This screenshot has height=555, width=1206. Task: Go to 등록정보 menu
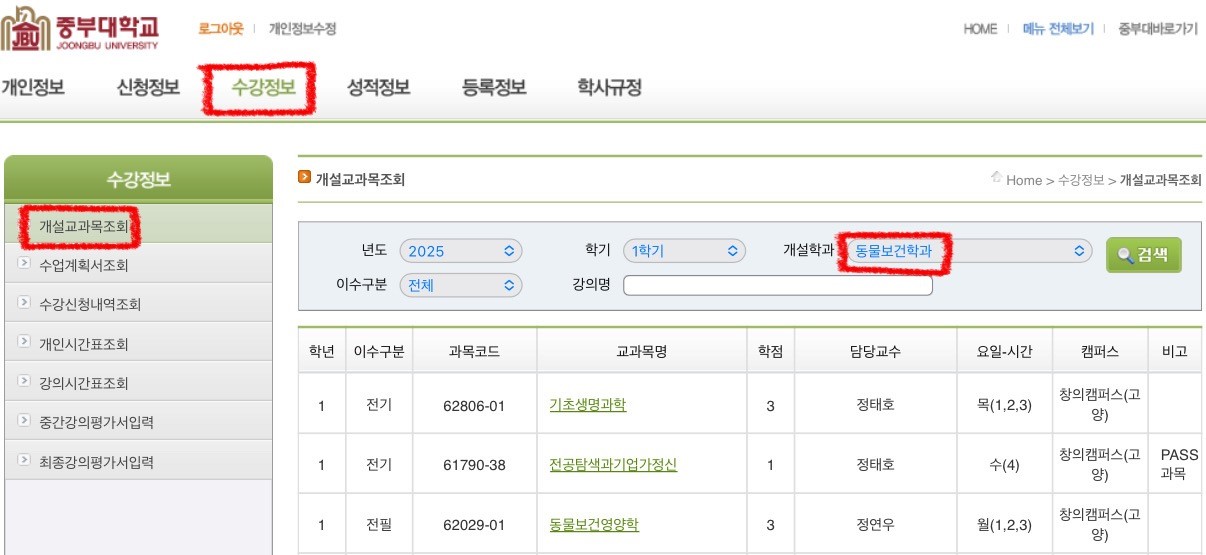point(494,88)
